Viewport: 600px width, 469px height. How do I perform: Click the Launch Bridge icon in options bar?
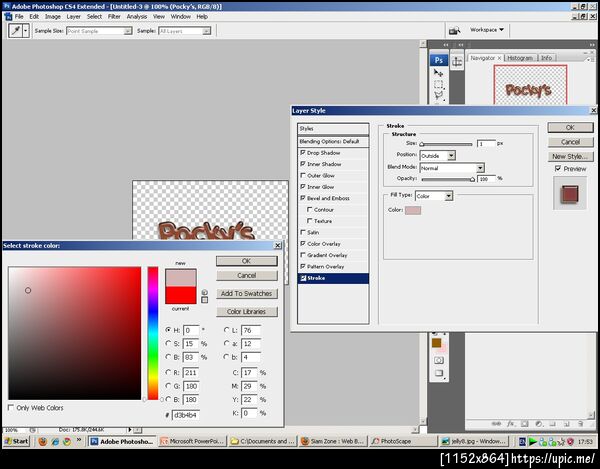point(454,30)
